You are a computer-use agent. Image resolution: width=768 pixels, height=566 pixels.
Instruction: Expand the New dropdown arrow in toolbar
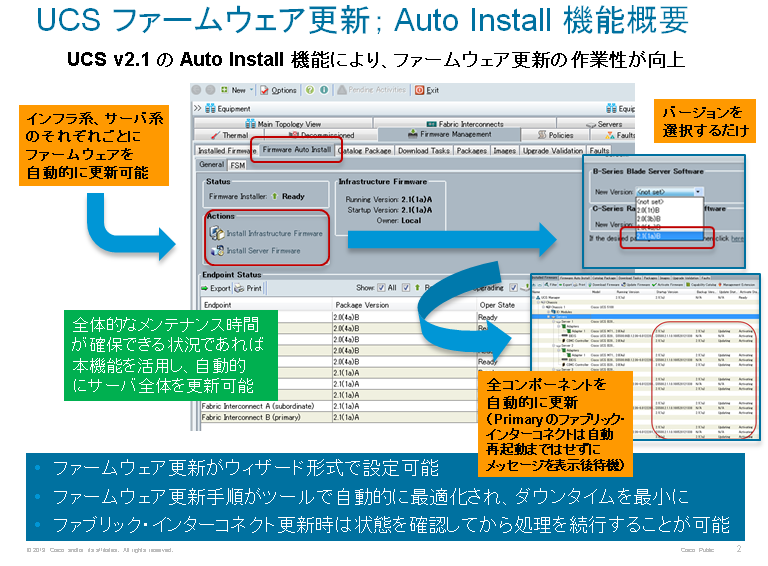(x=251, y=90)
